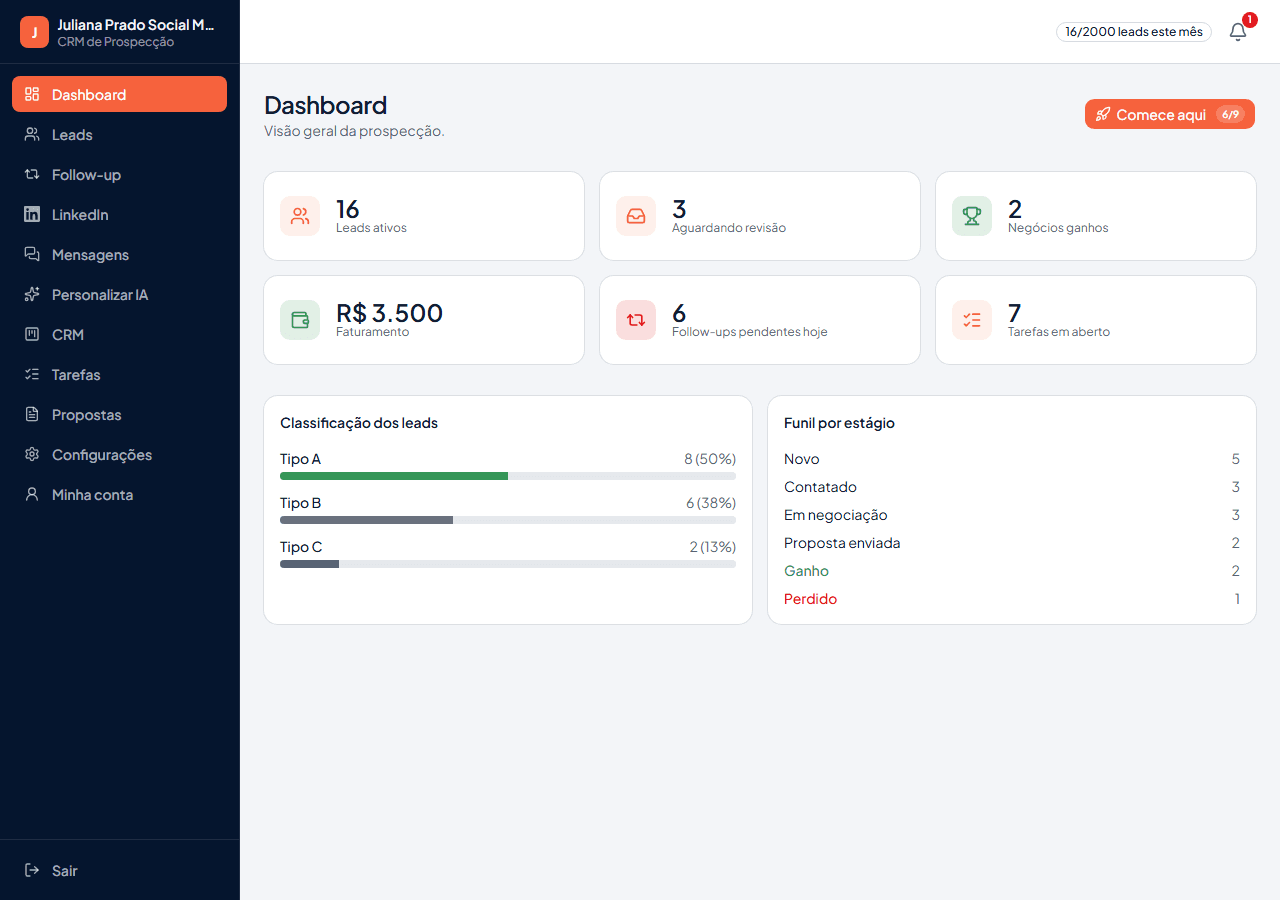Click the Leads ativos people icon
1280x900 pixels.
coord(300,216)
